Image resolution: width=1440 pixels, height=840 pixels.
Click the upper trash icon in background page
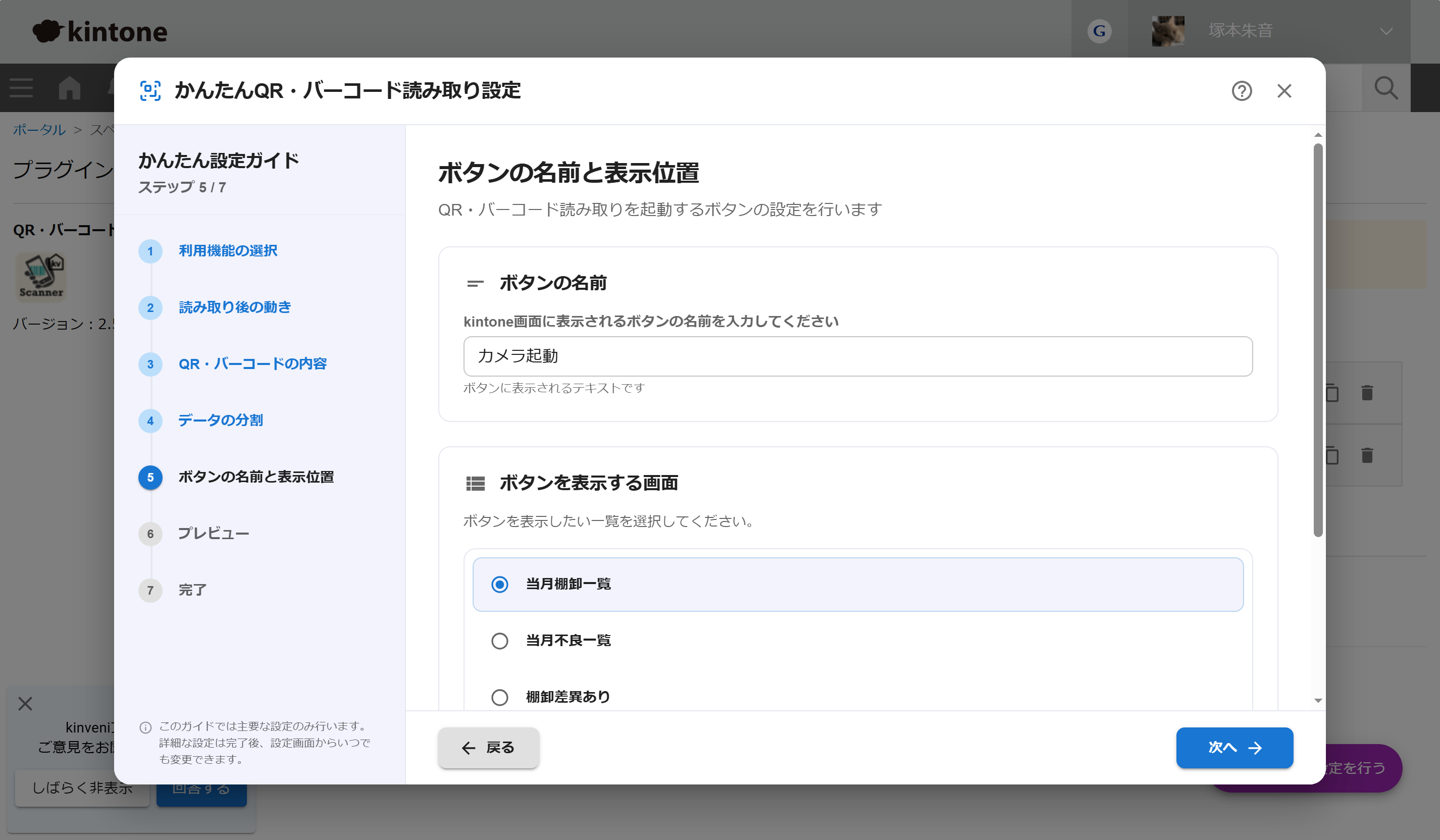(x=1367, y=393)
